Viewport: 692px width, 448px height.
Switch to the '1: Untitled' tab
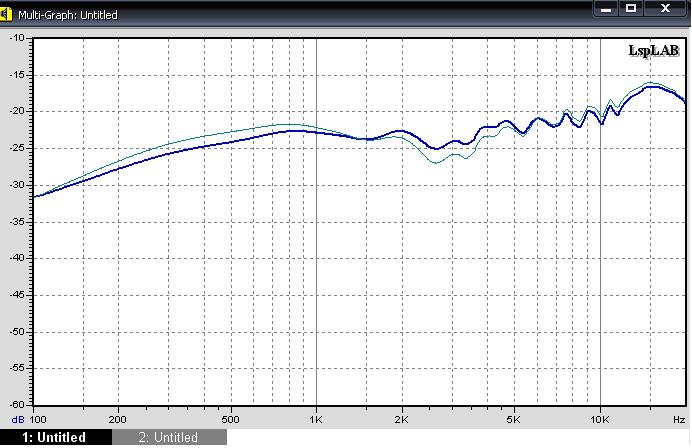click(x=56, y=437)
